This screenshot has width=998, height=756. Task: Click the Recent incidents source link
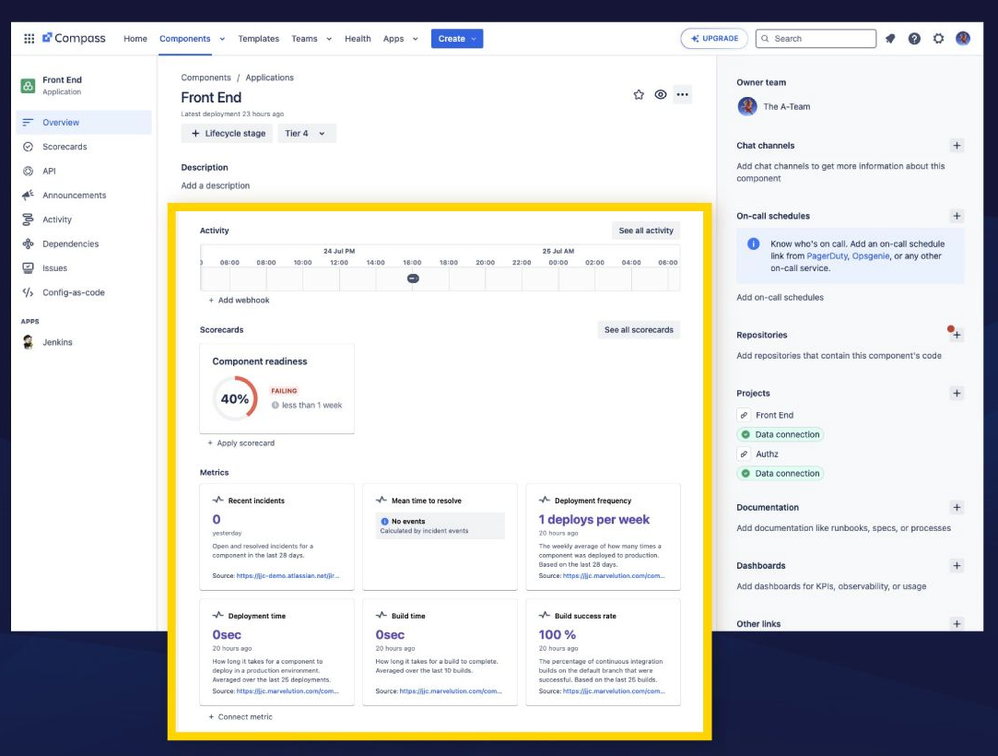pos(288,576)
